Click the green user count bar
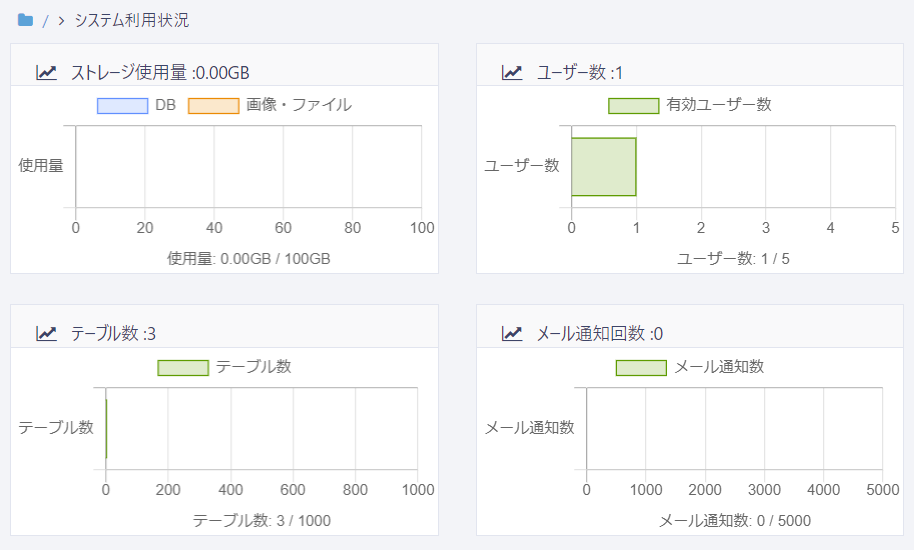Image resolution: width=914 pixels, height=550 pixels. click(603, 166)
